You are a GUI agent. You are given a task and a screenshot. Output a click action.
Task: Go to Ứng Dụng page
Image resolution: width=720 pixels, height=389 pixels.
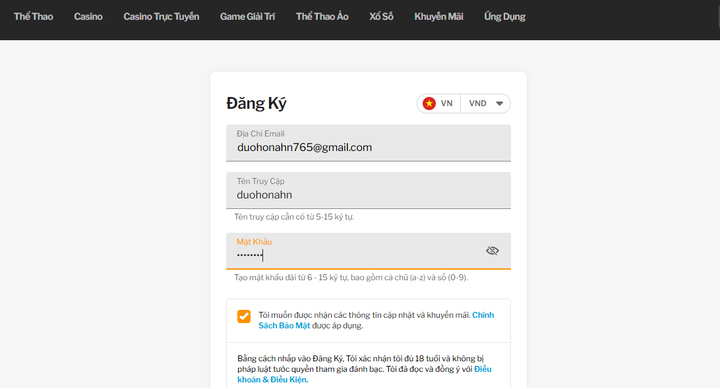click(x=505, y=17)
